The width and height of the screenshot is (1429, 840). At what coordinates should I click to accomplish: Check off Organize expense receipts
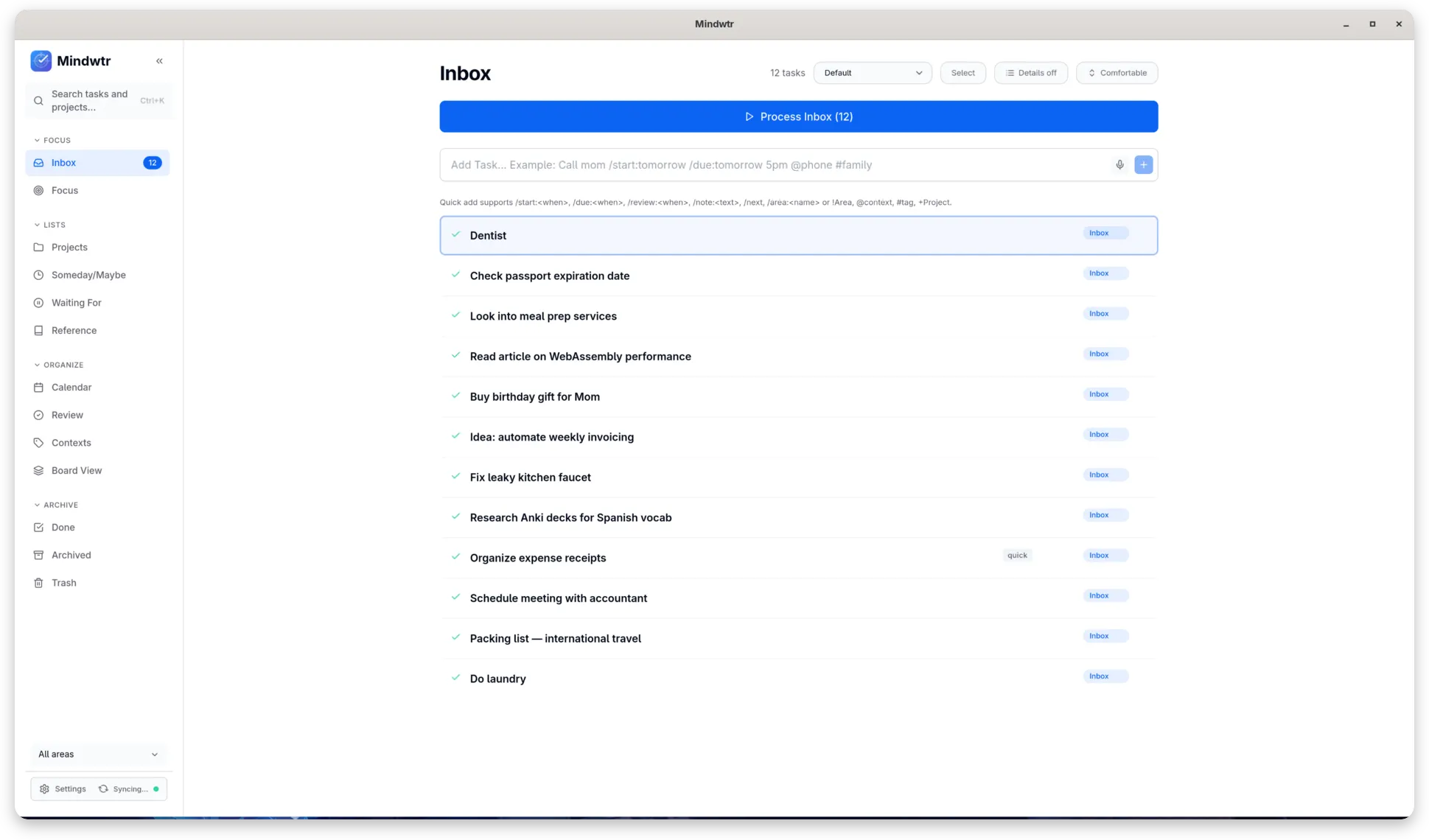(455, 557)
